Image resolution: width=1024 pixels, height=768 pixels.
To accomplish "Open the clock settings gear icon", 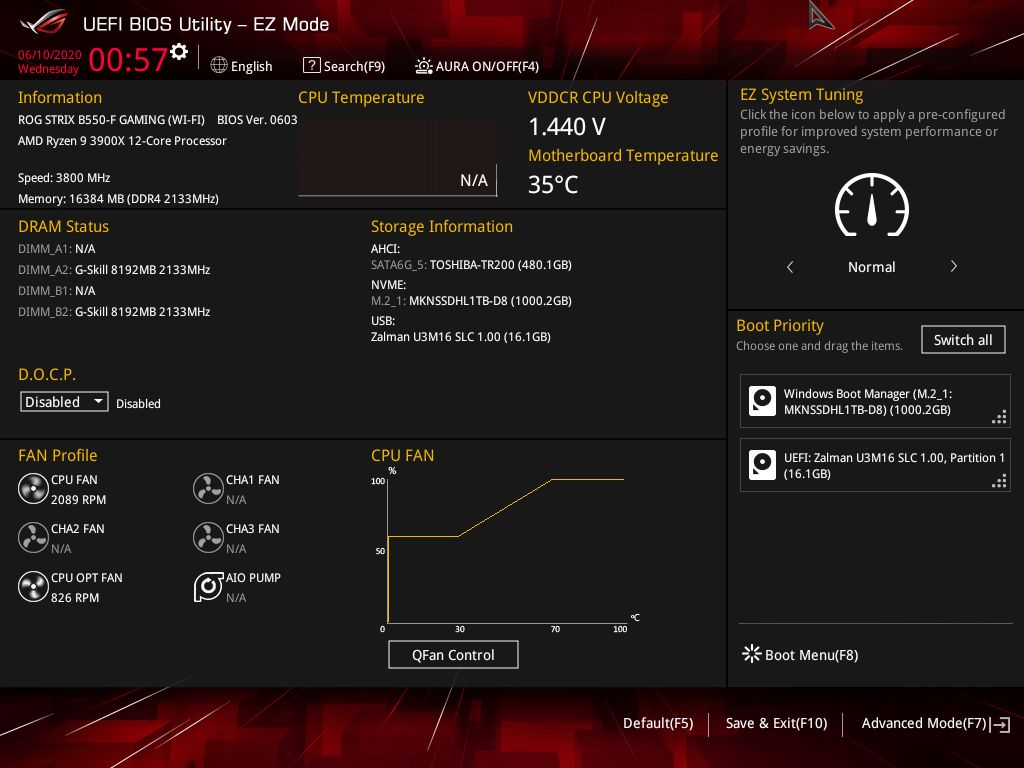I will point(179,52).
